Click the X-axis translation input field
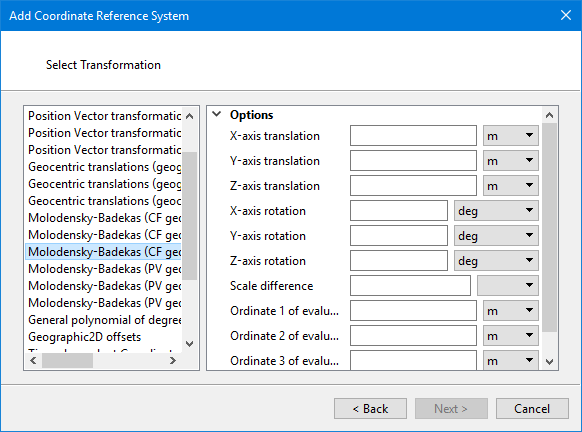Screen dimensions: 582x432 tap(413, 136)
